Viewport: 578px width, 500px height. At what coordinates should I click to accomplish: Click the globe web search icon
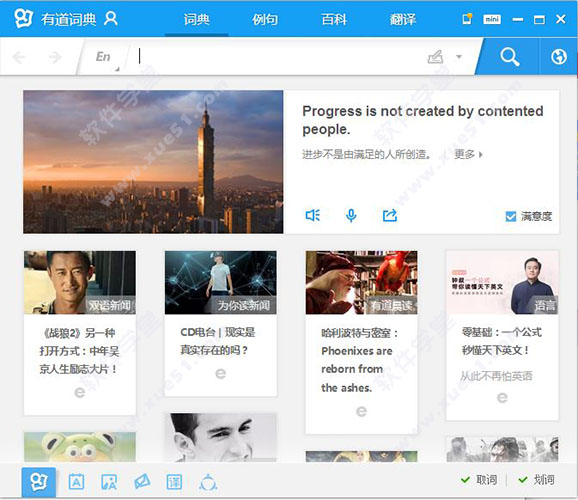click(558, 57)
